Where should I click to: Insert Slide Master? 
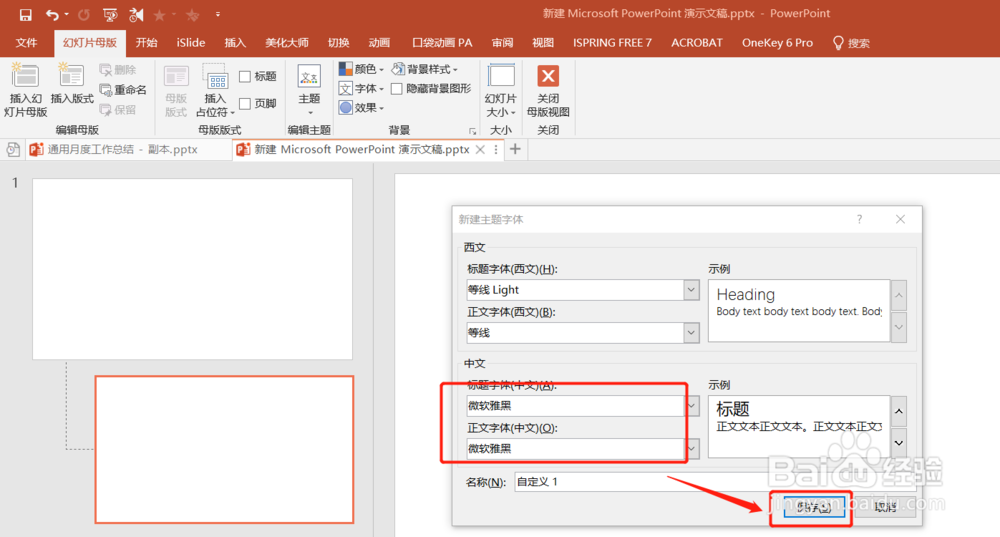[26, 90]
